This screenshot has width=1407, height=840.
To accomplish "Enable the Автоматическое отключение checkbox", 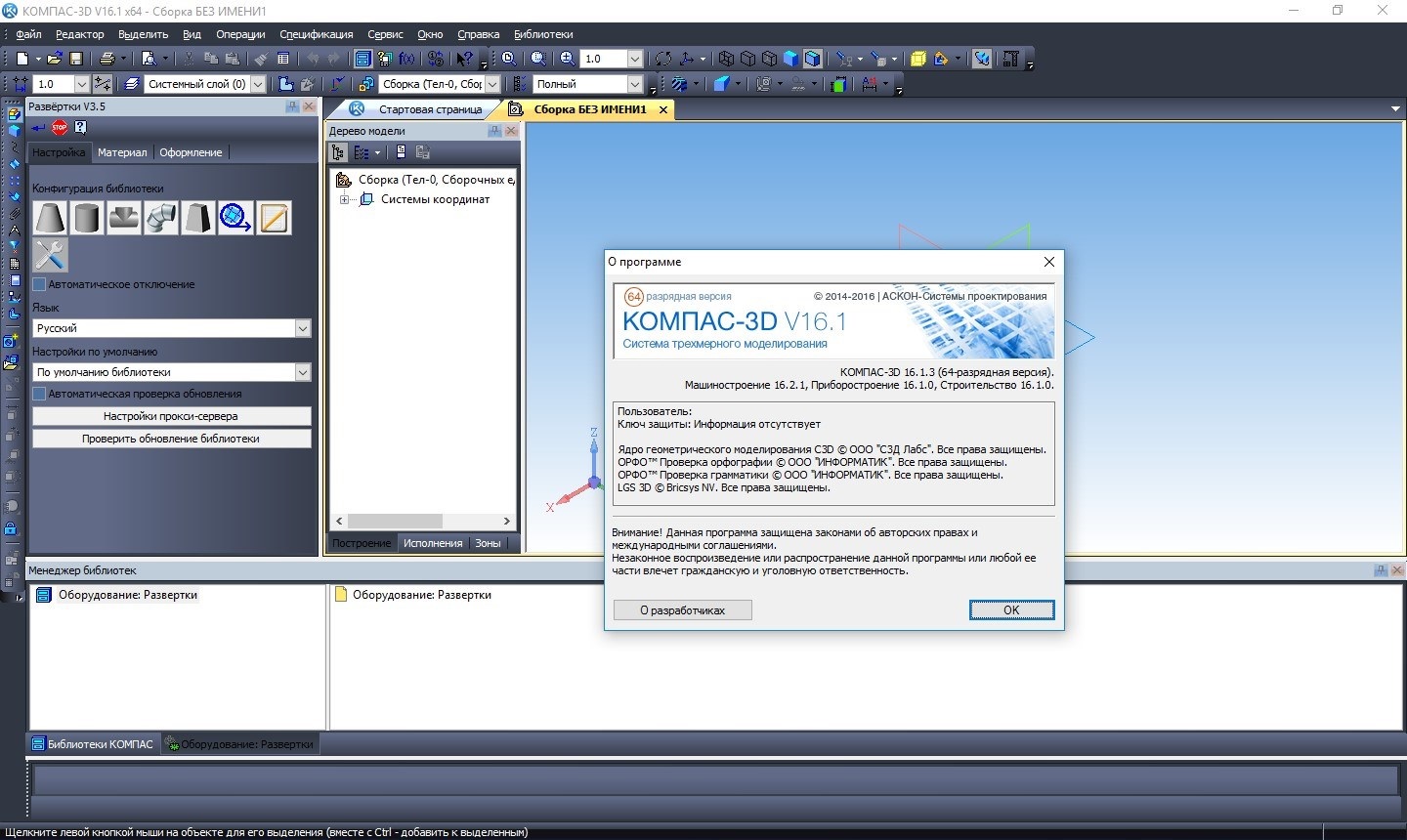I will [x=40, y=284].
